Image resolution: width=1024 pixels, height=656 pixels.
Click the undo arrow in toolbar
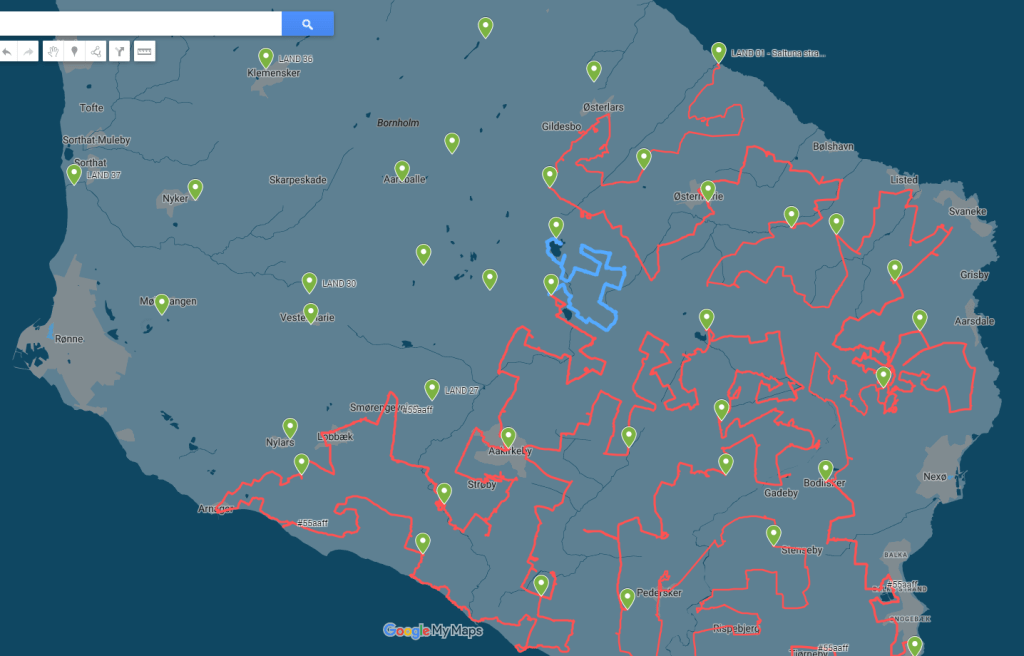pos(7,51)
